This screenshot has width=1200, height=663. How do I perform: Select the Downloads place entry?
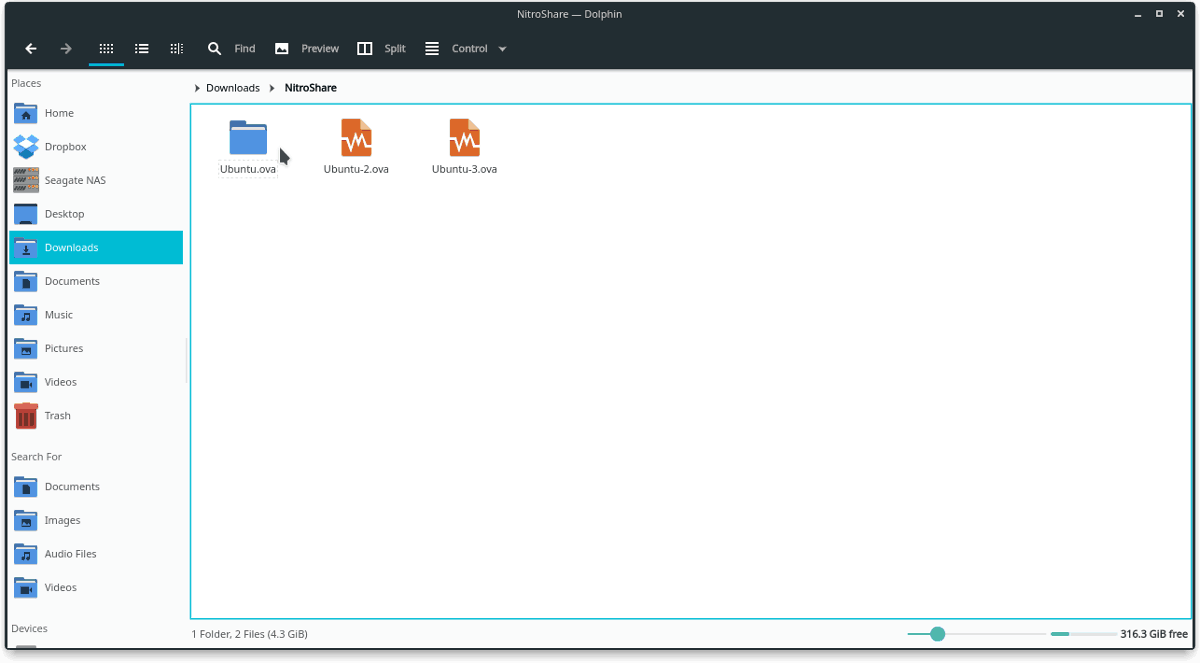[71, 247]
